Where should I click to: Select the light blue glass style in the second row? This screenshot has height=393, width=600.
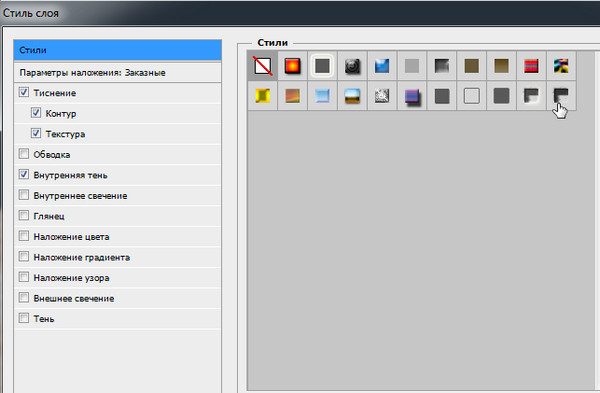(322, 96)
